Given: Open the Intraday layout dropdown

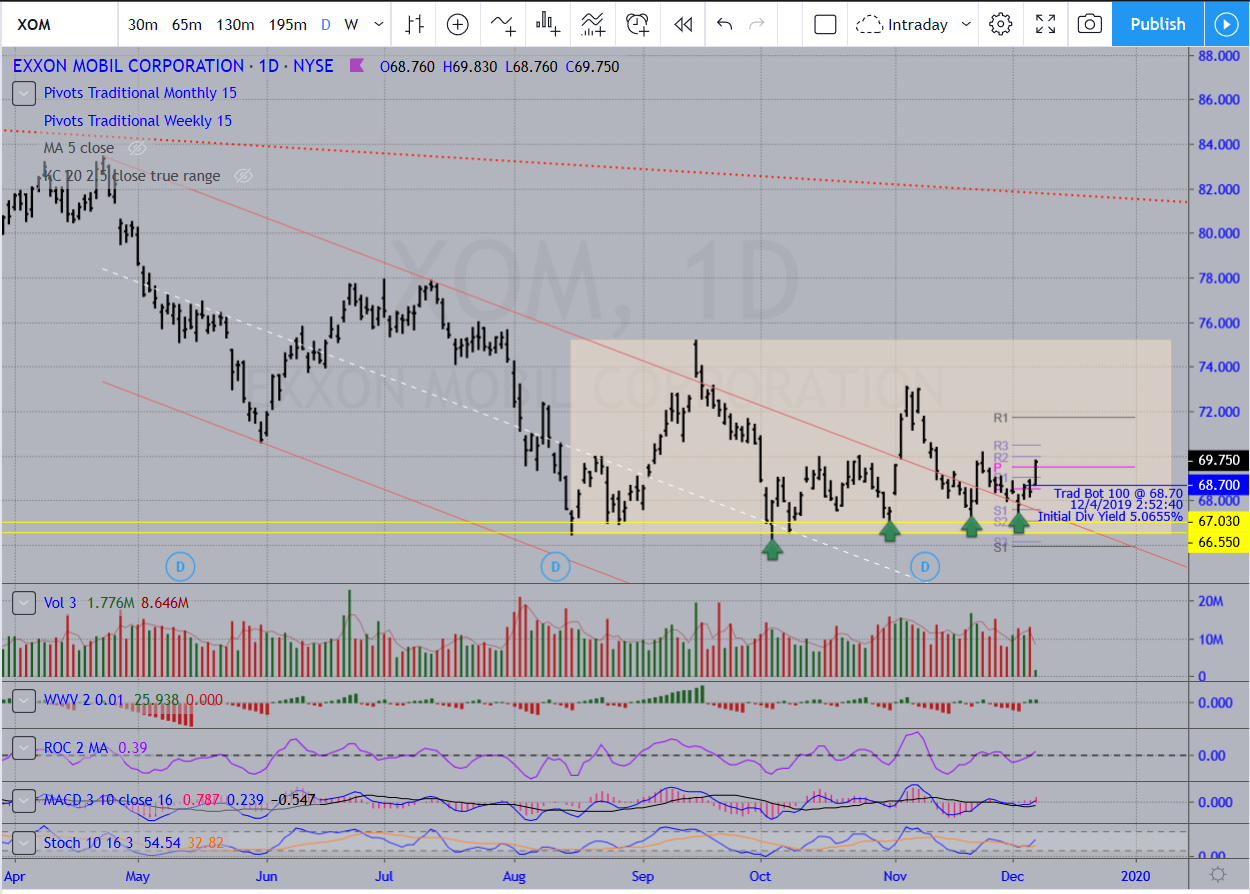Looking at the screenshot, I should [x=911, y=24].
